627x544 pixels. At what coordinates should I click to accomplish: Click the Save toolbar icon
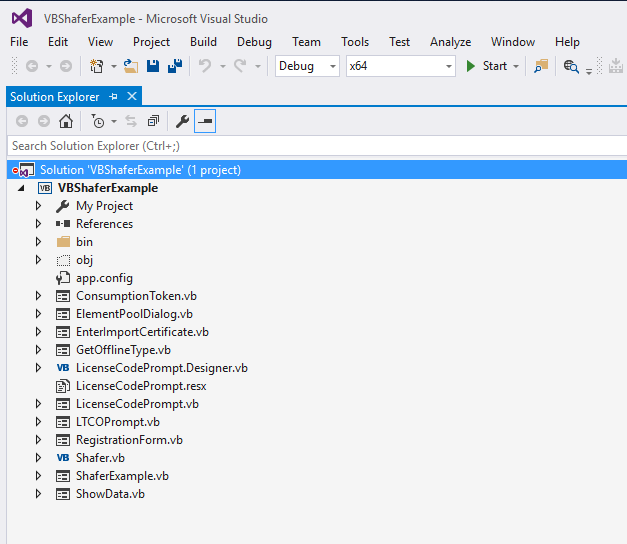(153, 66)
